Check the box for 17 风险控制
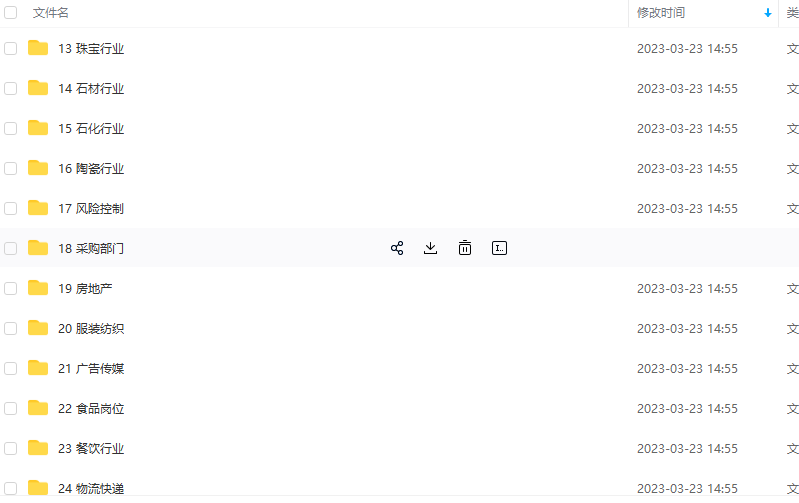 point(11,208)
